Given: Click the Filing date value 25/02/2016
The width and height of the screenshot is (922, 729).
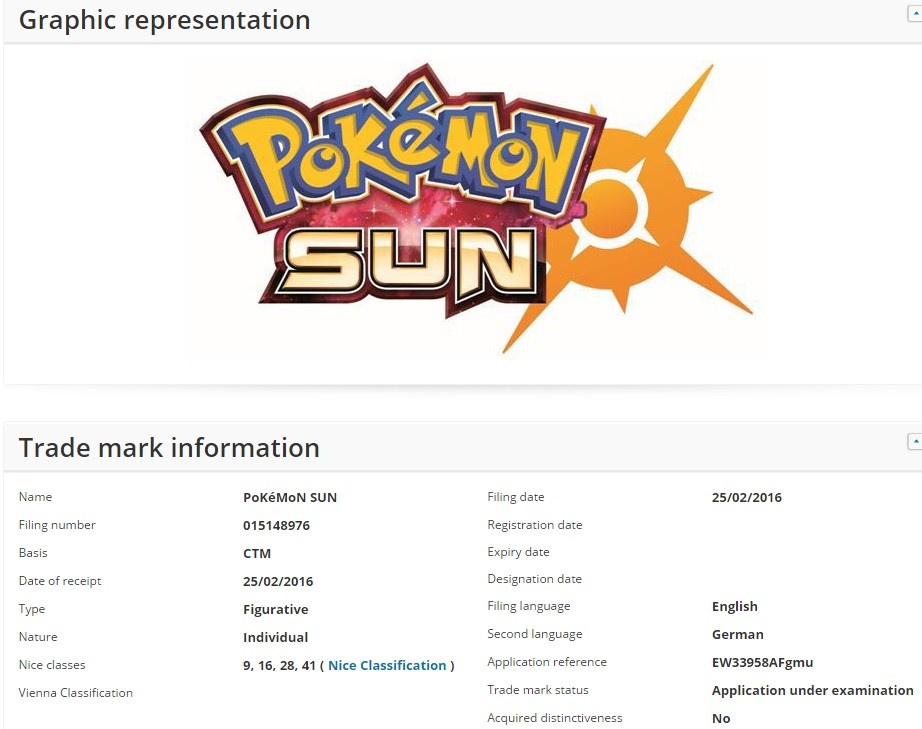Looking at the screenshot, I should (x=746, y=497).
